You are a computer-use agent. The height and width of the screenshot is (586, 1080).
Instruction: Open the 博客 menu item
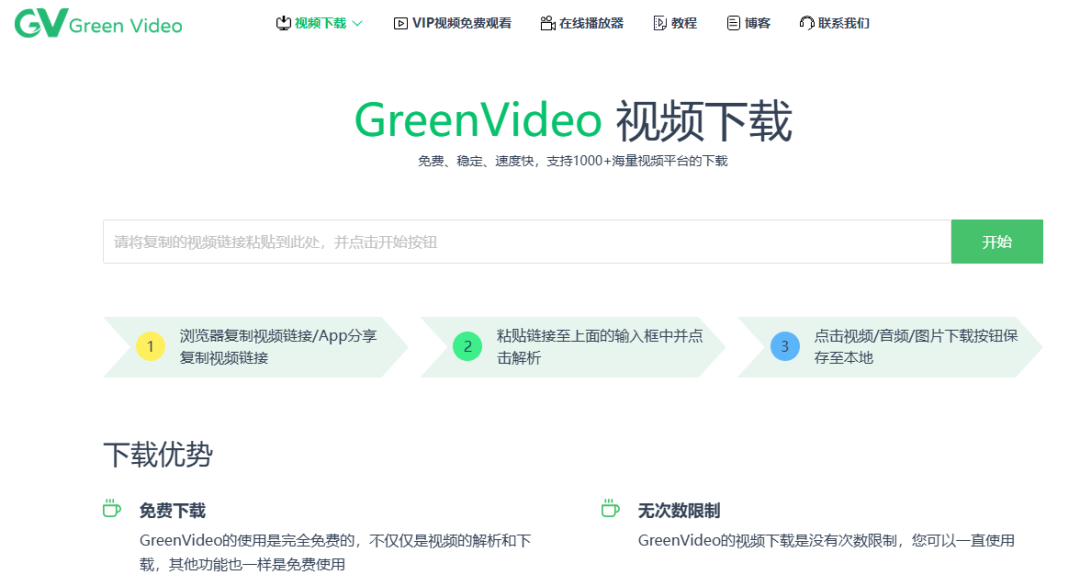[757, 23]
